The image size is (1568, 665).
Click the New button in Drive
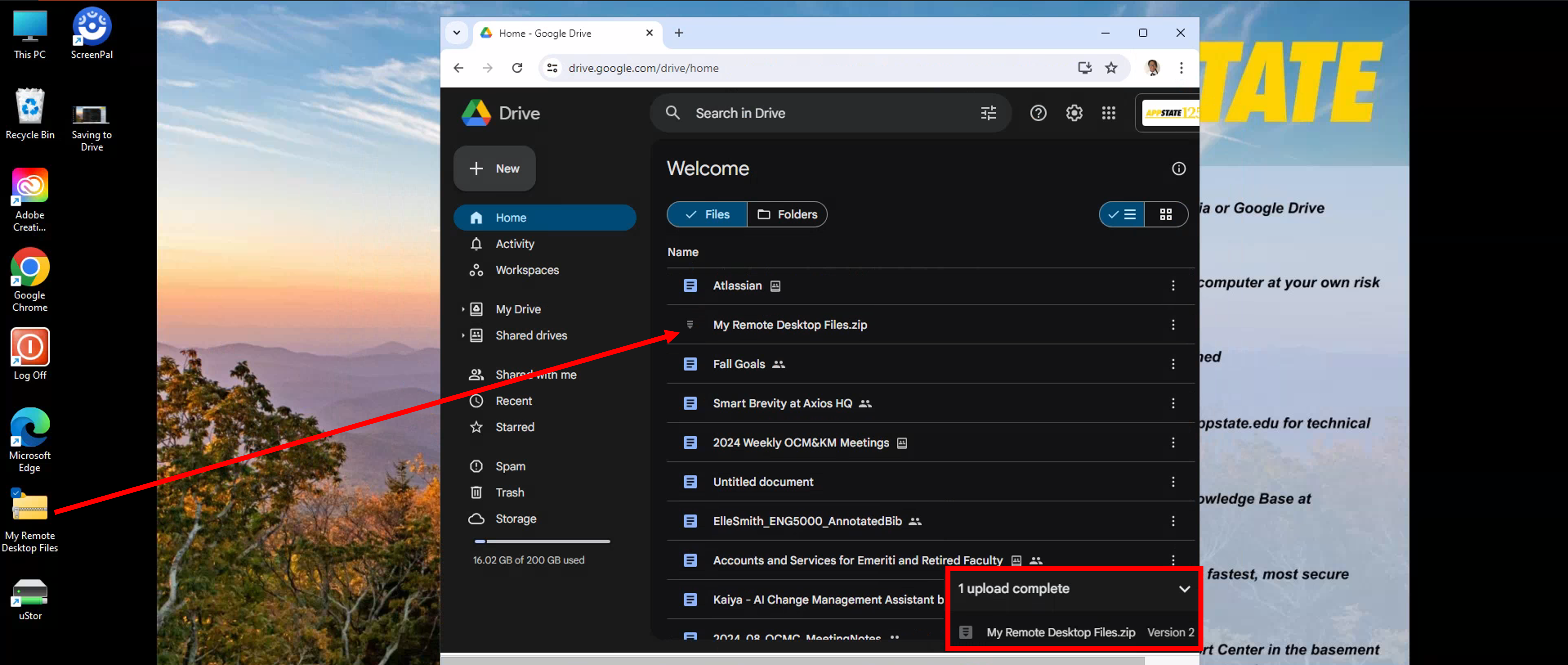tap(494, 169)
